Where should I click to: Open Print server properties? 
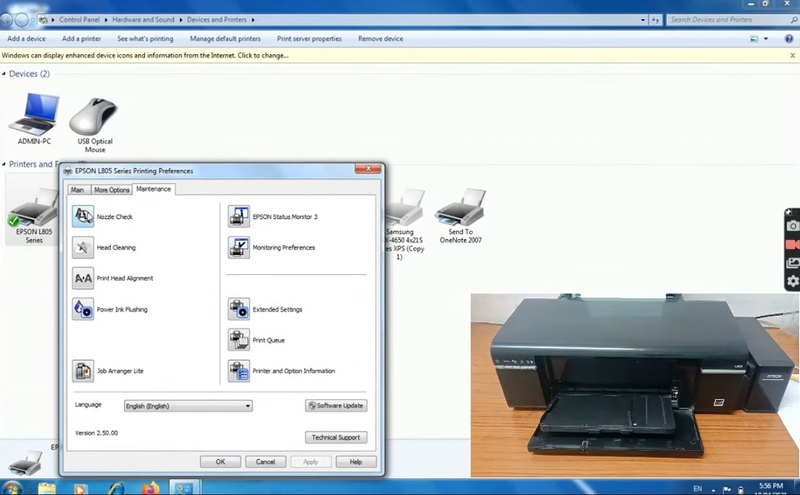[x=309, y=39]
